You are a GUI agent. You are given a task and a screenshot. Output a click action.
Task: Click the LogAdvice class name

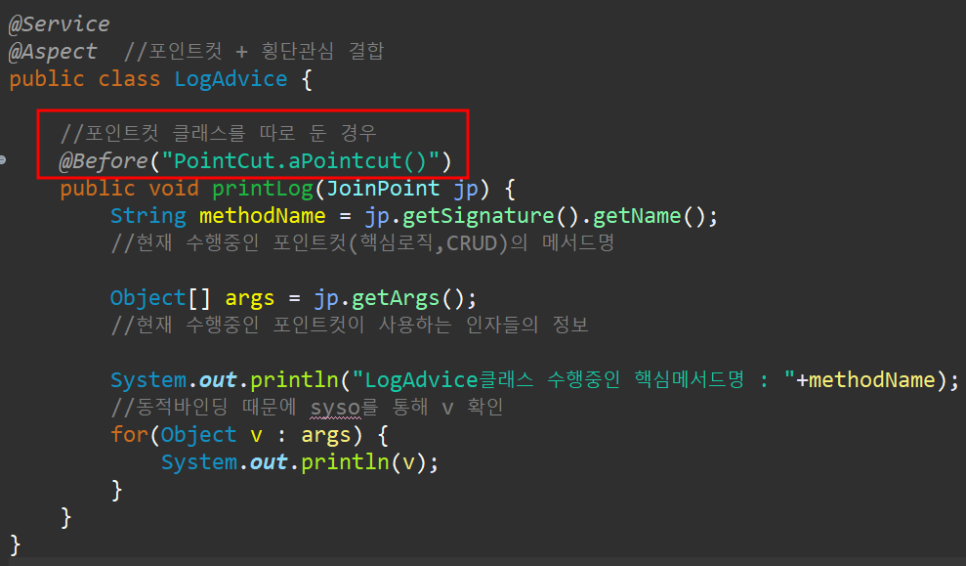tap(230, 79)
